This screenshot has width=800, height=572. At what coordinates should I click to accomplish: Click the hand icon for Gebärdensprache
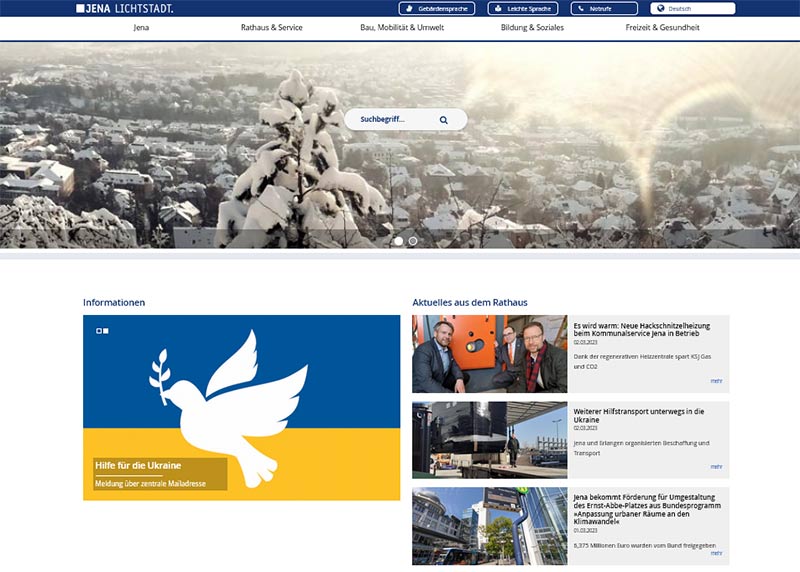409,9
